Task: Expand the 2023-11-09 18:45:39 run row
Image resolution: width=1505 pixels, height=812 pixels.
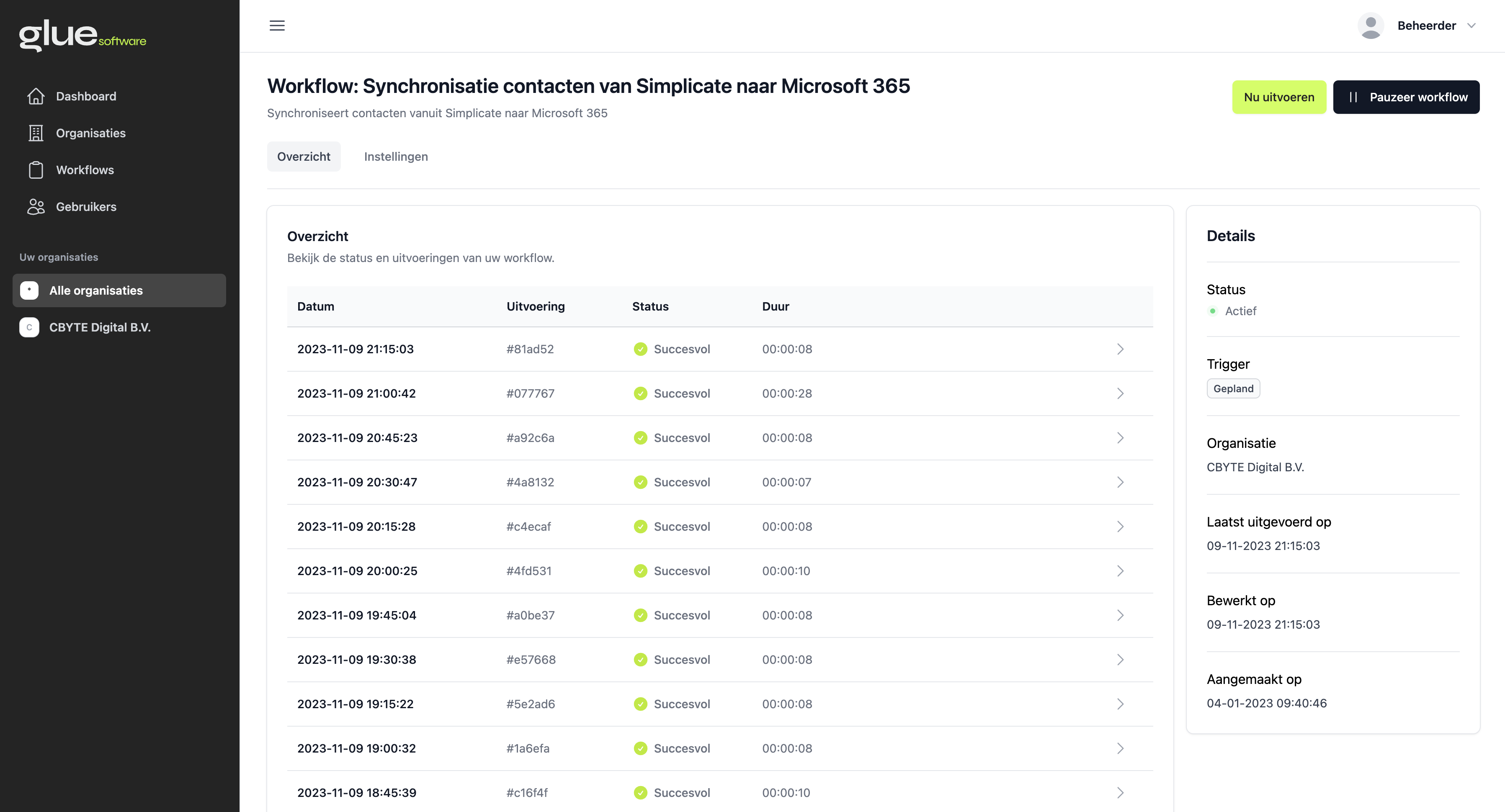Action: [1121, 793]
